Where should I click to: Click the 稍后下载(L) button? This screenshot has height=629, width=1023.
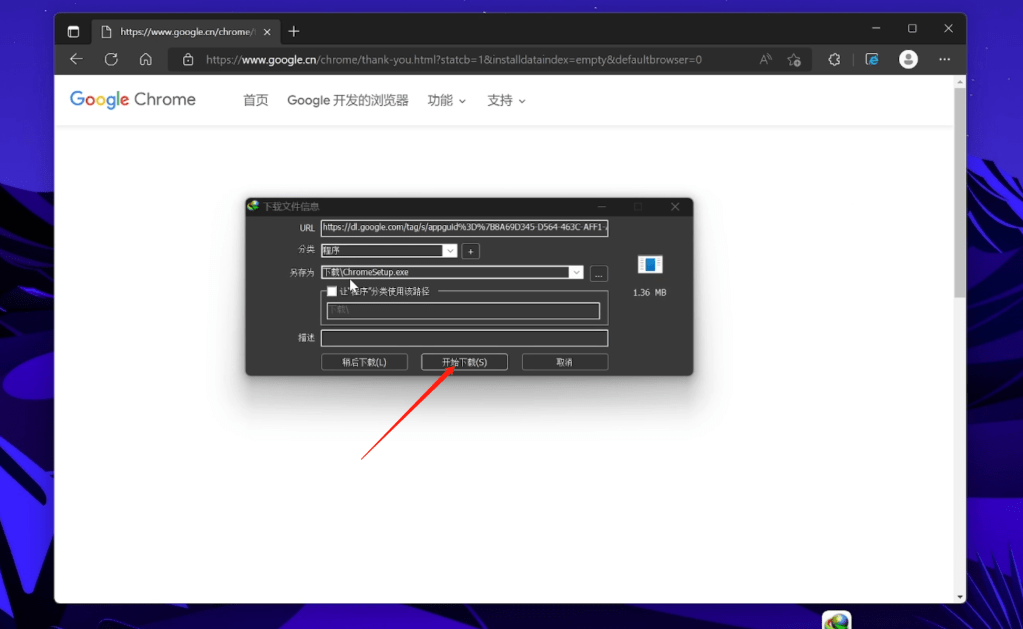coord(364,362)
